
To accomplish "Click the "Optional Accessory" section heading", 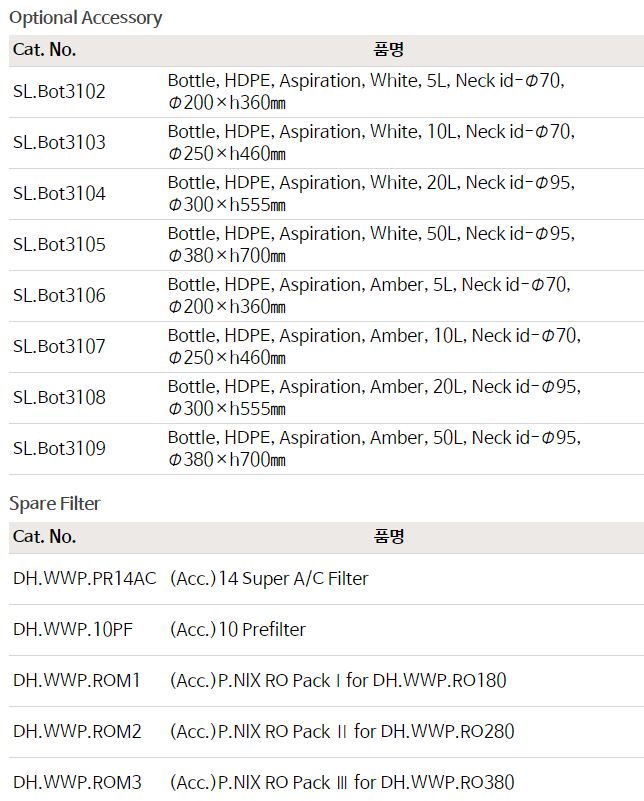I will [85, 18].
